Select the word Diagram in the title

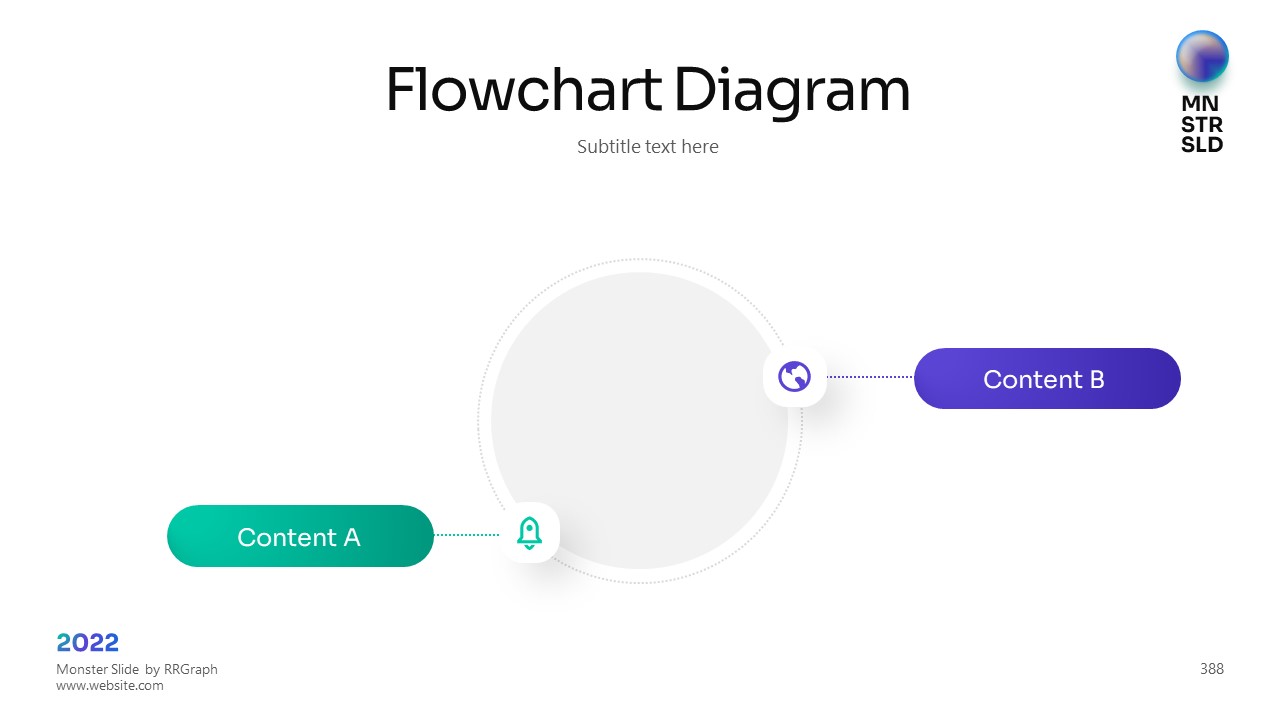[792, 90]
